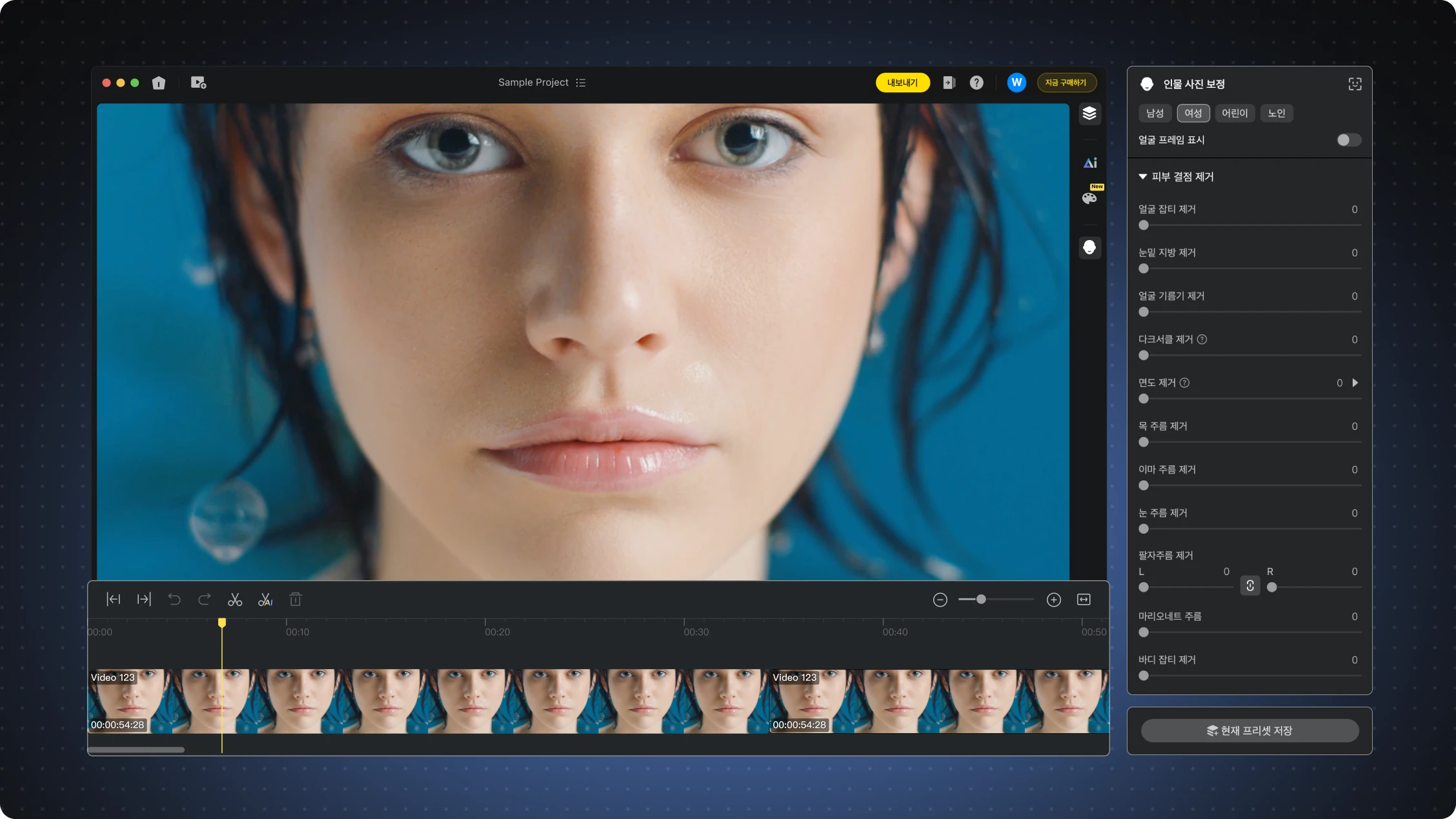
Task: Click the 목 주름 제거 slider handle
Action: pyautogui.click(x=1144, y=442)
